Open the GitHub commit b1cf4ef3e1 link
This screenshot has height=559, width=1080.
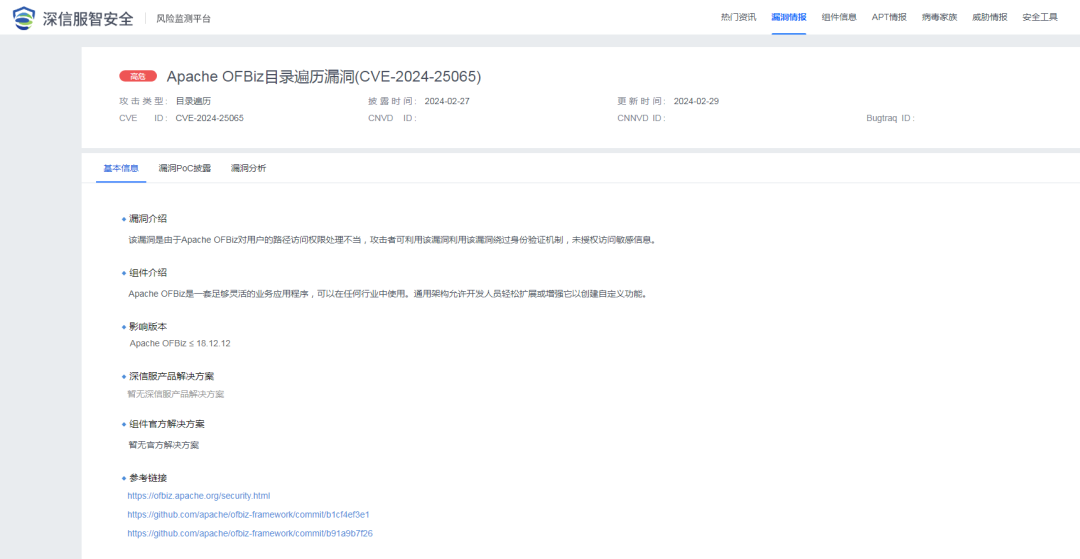point(249,514)
